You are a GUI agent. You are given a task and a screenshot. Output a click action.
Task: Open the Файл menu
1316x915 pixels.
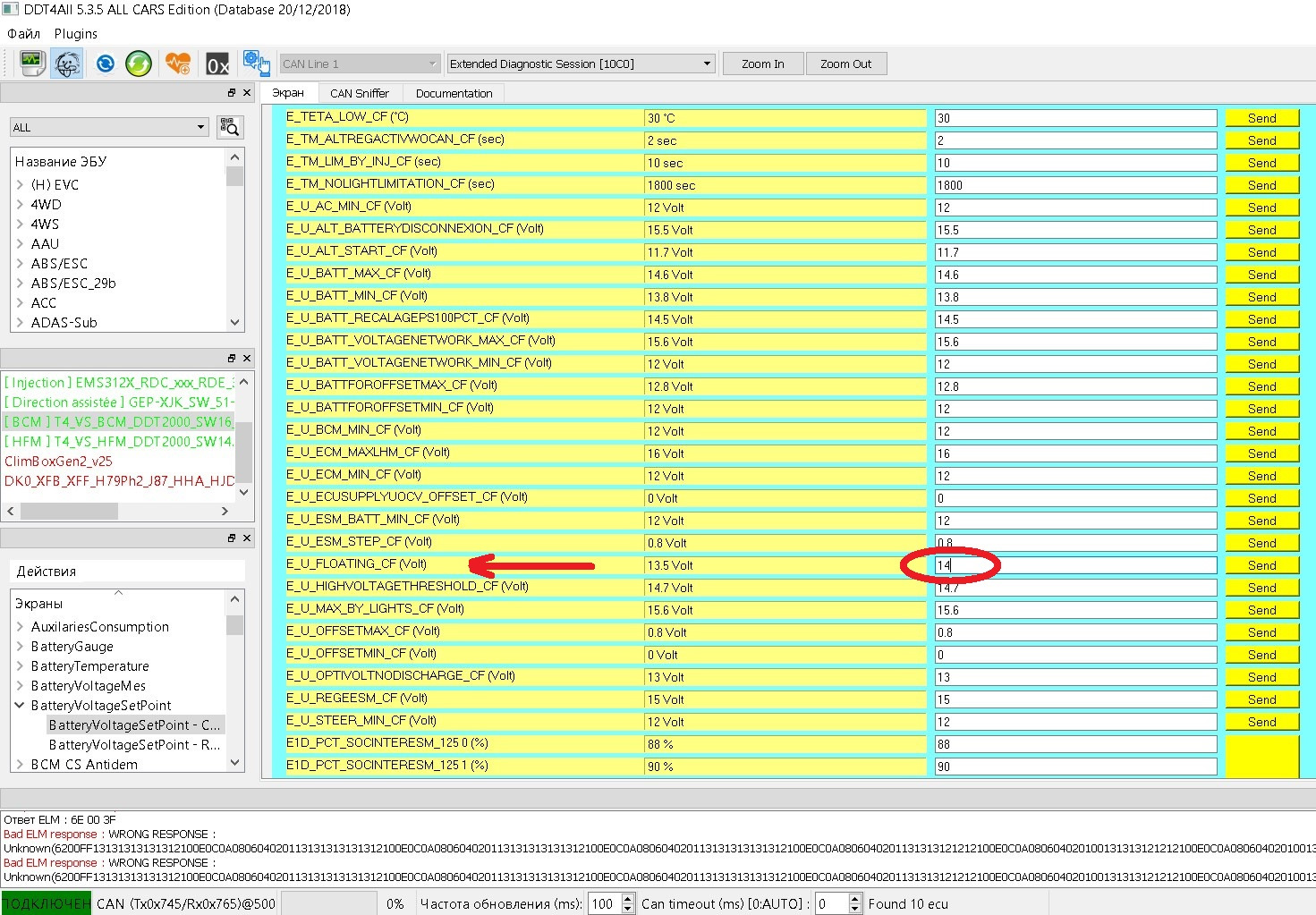24,34
